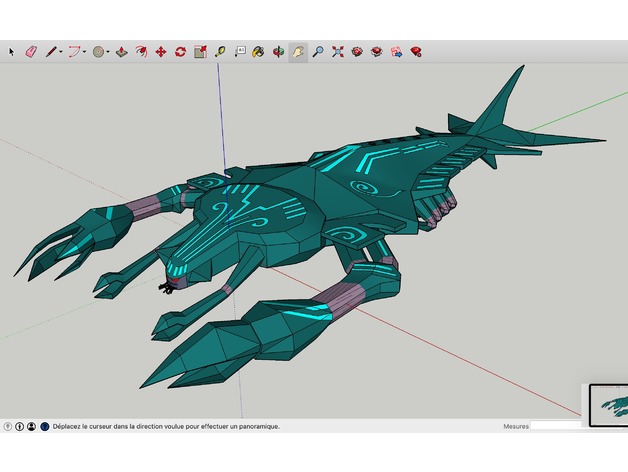Expand the Shape tool dropdown arrow
The height and width of the screenshot is (472, 628).
click(x=109, y=52)
